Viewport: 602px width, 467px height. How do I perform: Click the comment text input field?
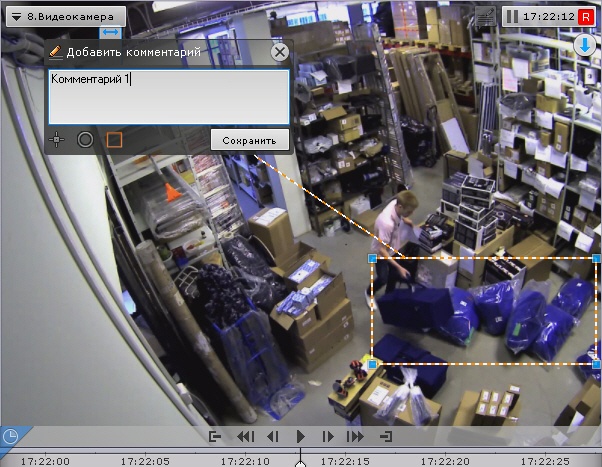pos(169,96)
